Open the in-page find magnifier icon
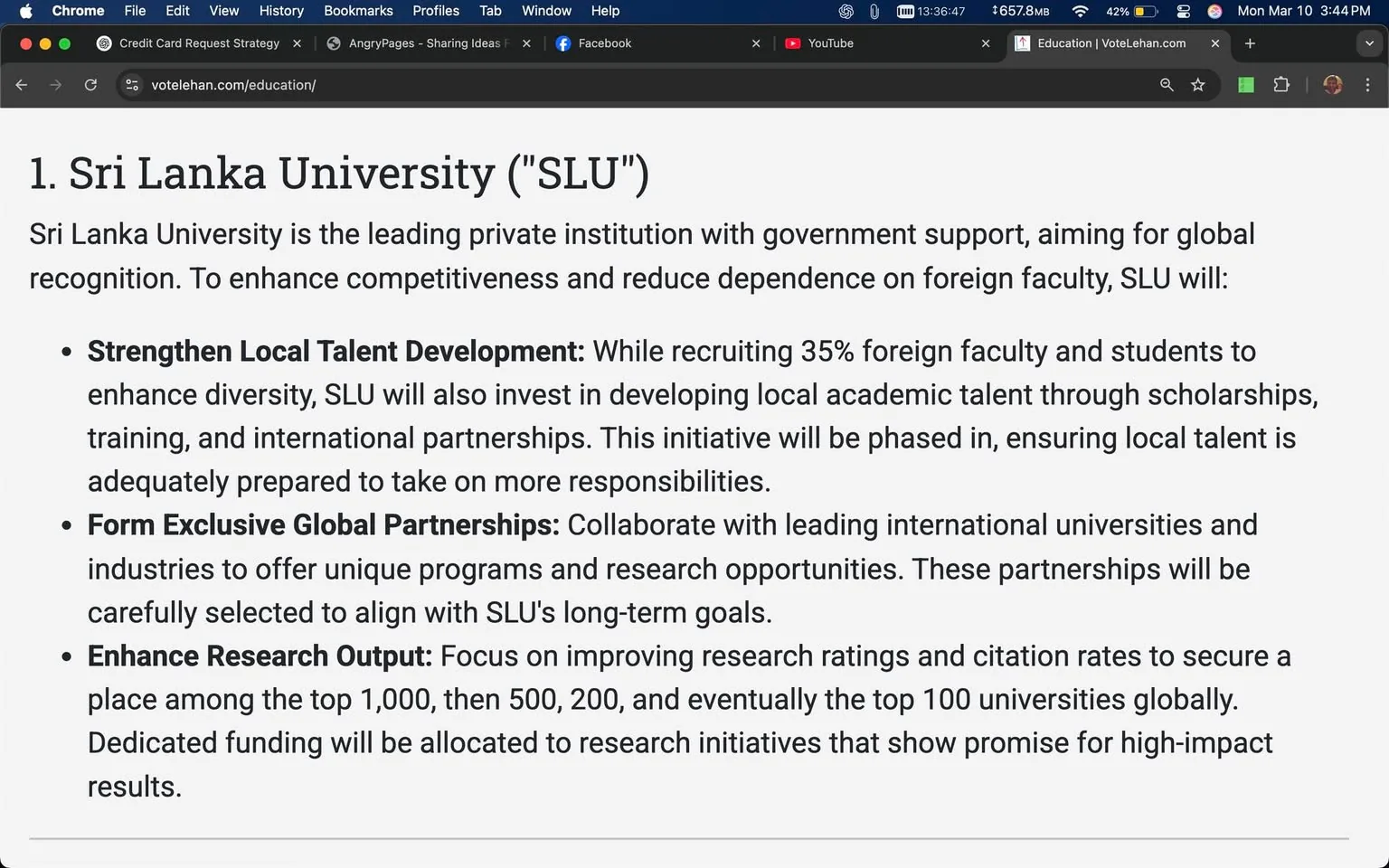This screenshot has height=868, width=1389. (1166, 84)
